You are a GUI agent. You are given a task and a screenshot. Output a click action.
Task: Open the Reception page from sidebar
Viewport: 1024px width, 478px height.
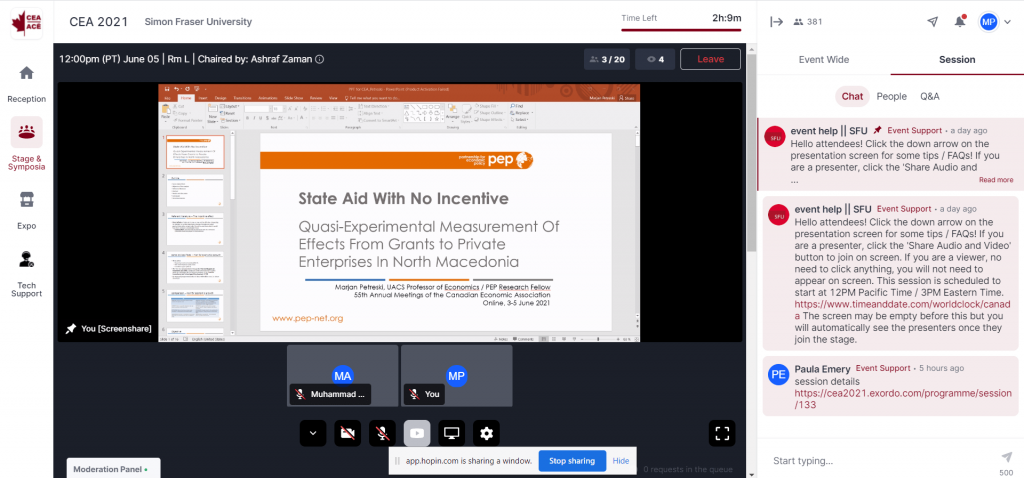[x=26, y=82]
